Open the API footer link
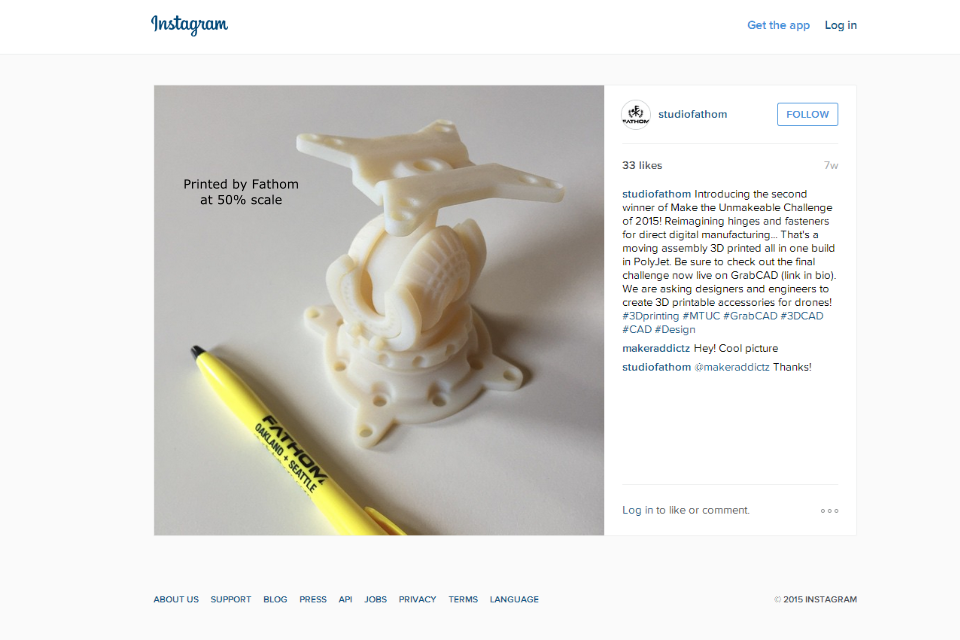960x640 pixels. point(345,600)
